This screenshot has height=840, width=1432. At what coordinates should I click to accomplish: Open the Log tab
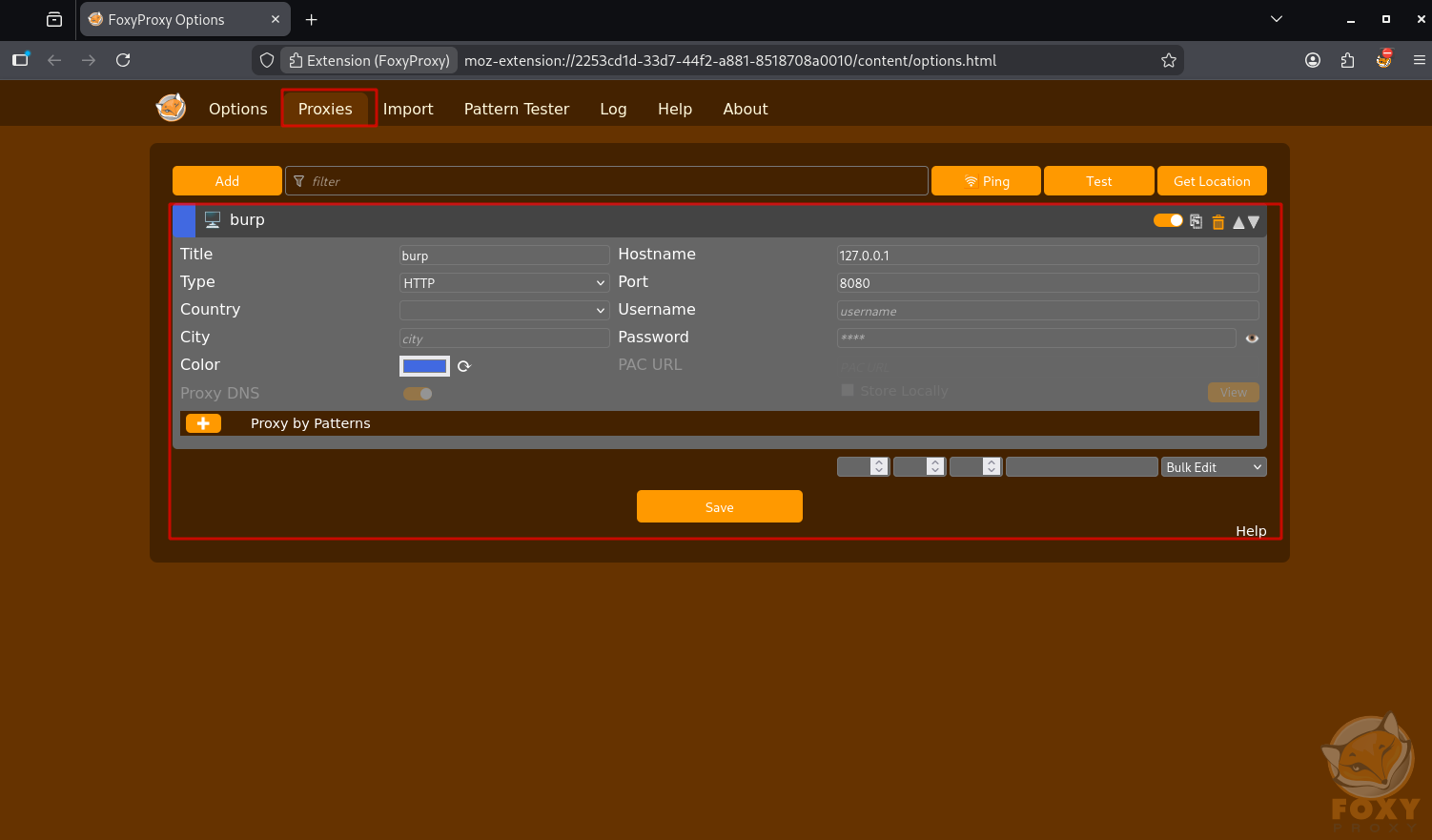(x=613, y=109)
